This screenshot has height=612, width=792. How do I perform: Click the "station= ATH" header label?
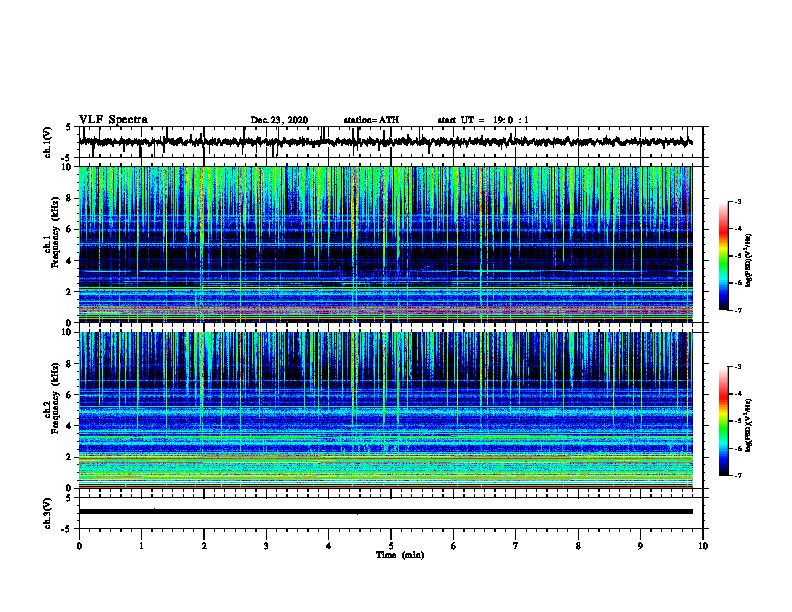(371, 120)
